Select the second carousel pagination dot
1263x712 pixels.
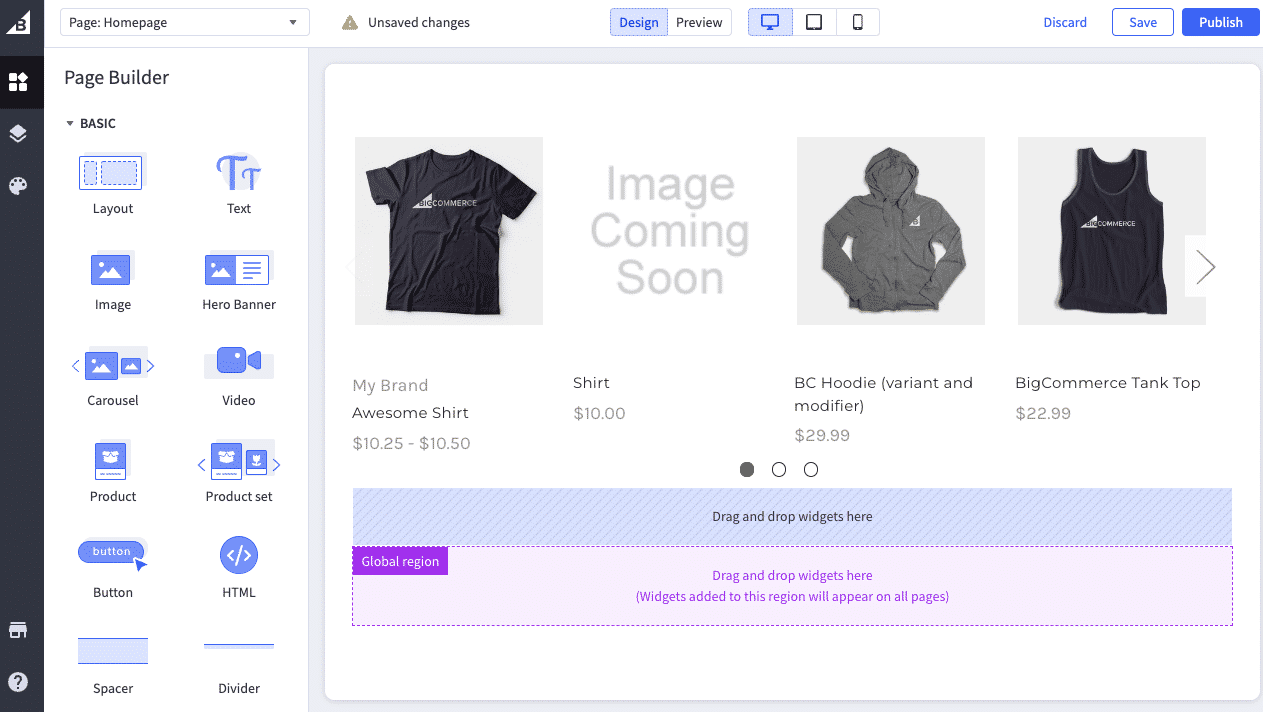779,469
